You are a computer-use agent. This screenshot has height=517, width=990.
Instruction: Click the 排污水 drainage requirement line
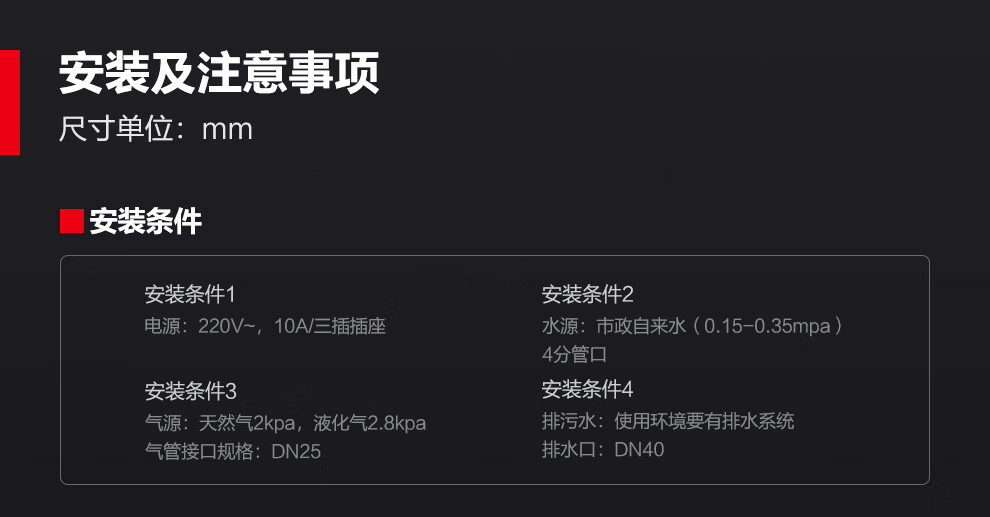tap(668, 420)
